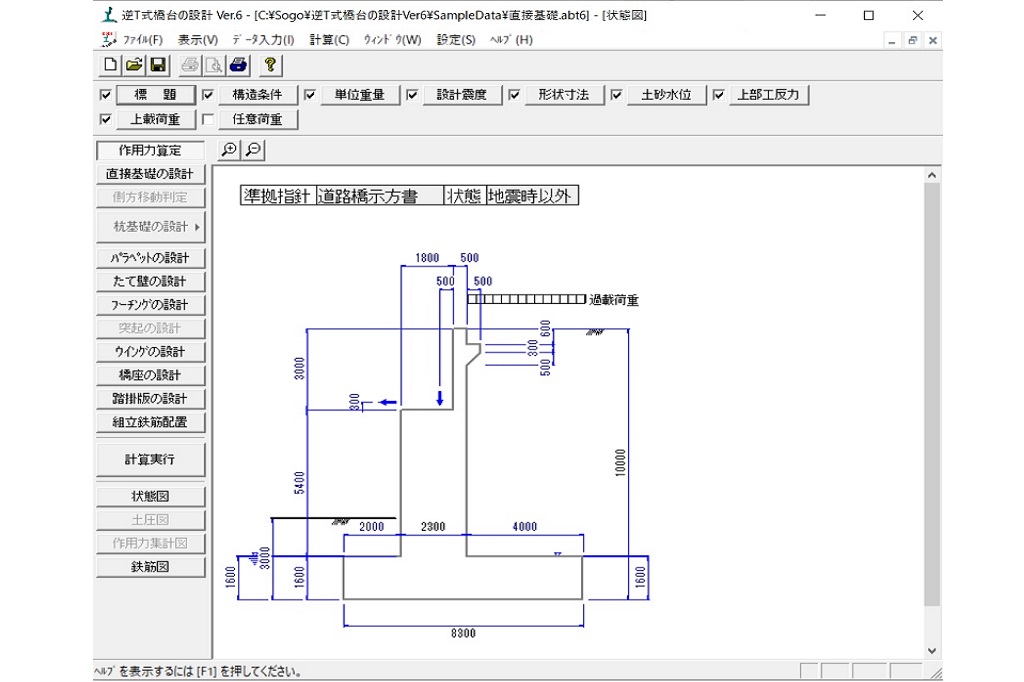This screenshot has height=682, width=1024.
Task: Select the 組立鉄筋配置 sidebar button
Action: (150, 422)
